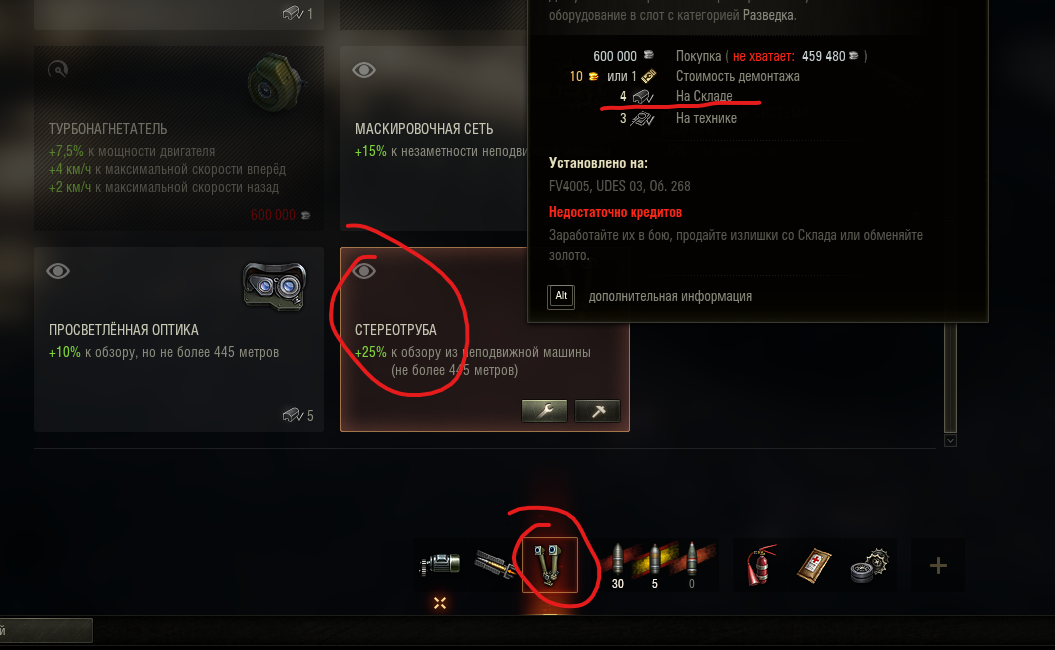Screen dimensions: 1055x650
Task: Select the Турбонагнетатель equipment card
Action: coord(179,138)
